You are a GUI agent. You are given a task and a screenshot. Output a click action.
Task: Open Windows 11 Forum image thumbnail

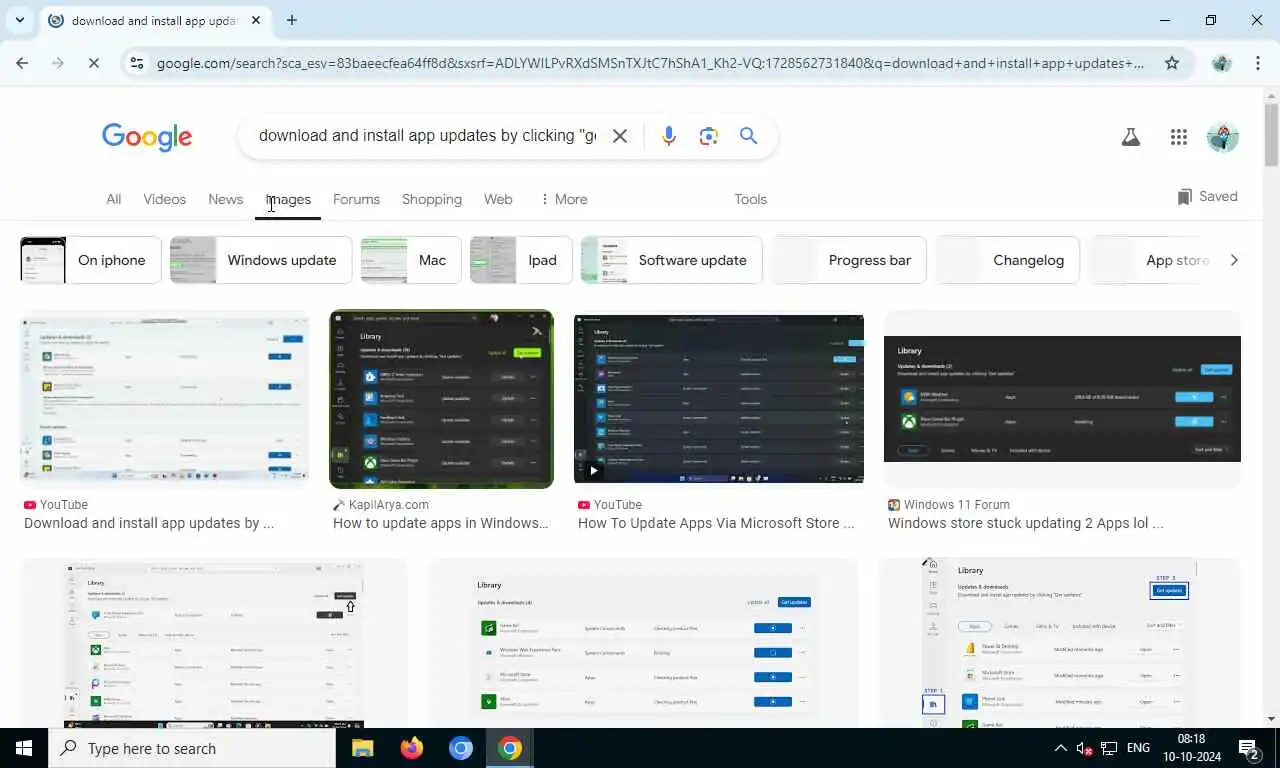1062,398
